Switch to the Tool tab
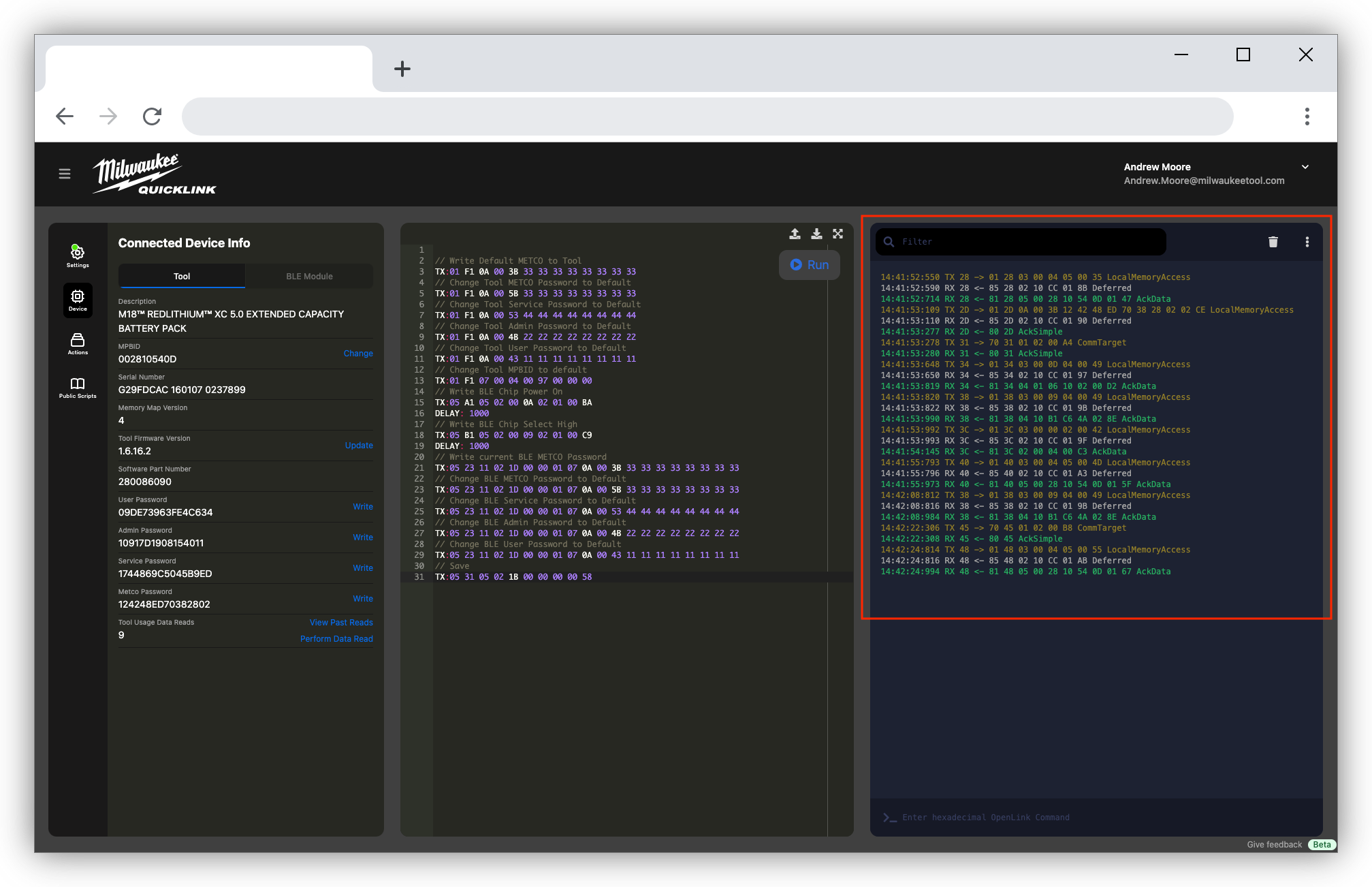Image resolution: width=1372 pixels, height=887 pixels. point(182,276)
